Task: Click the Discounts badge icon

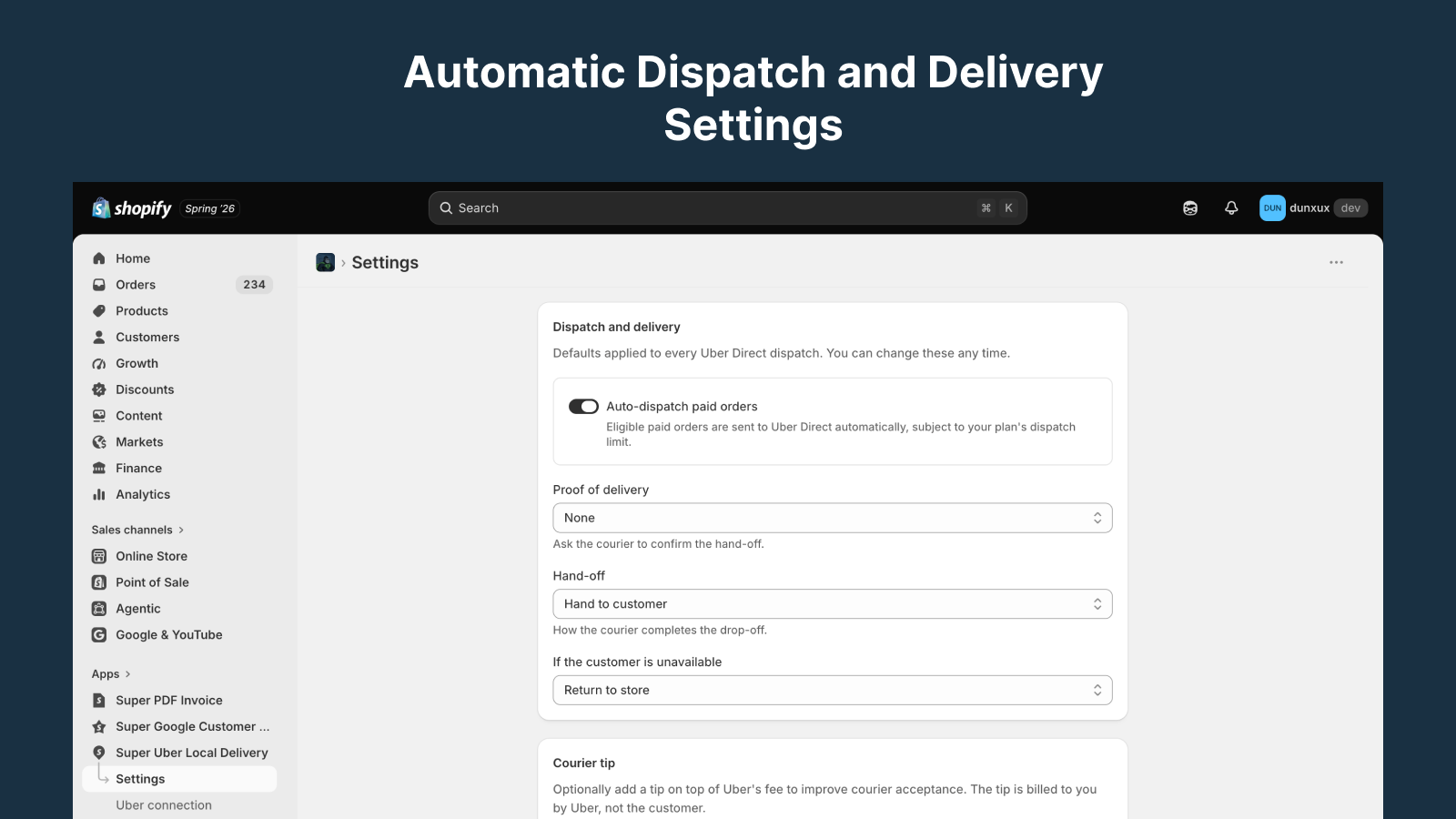Action: click(99, 389)
